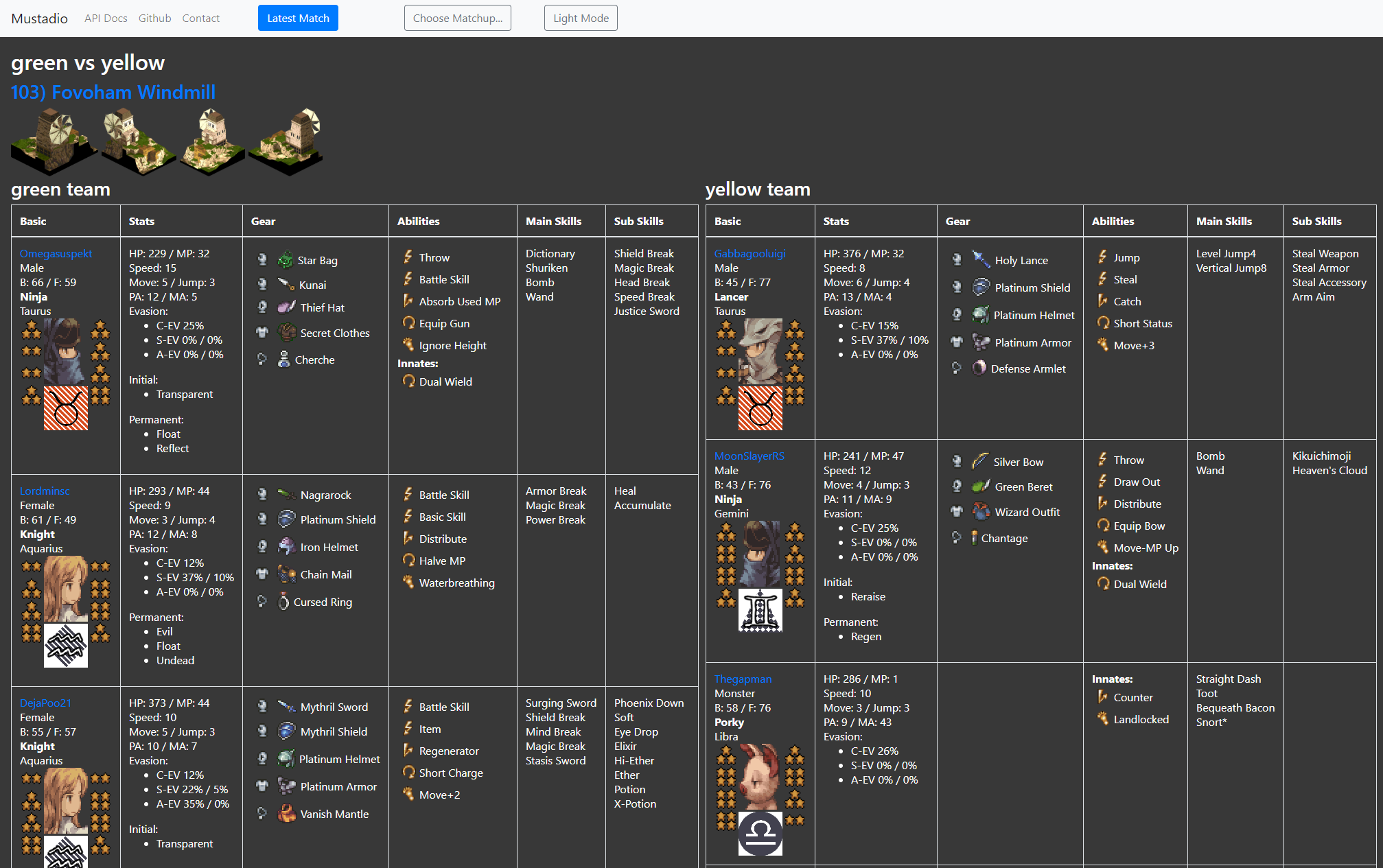
Task: Click the Nagrarock weapon icon
Action: (x=286, y=495)
